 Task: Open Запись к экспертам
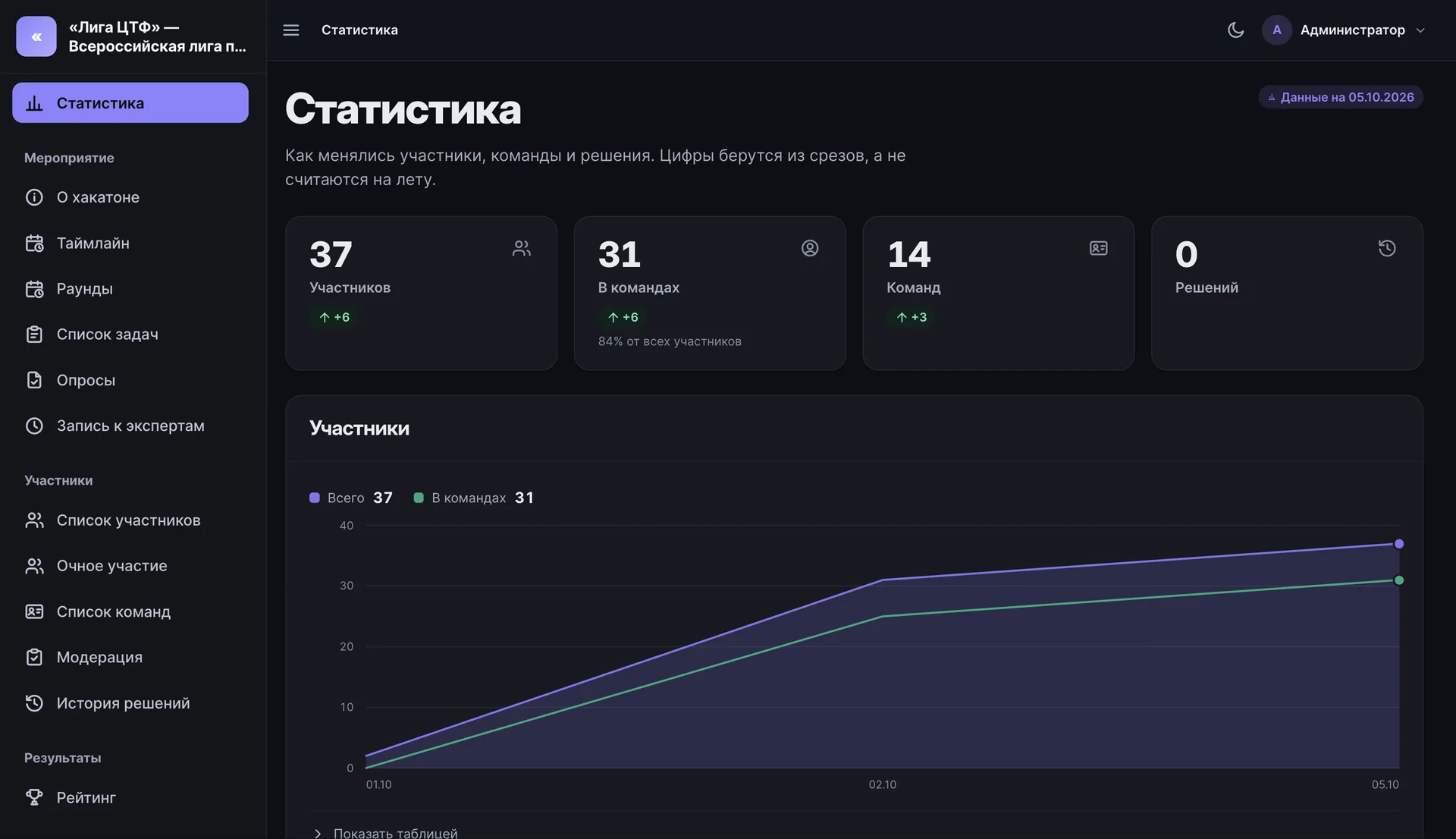point(130,426)
